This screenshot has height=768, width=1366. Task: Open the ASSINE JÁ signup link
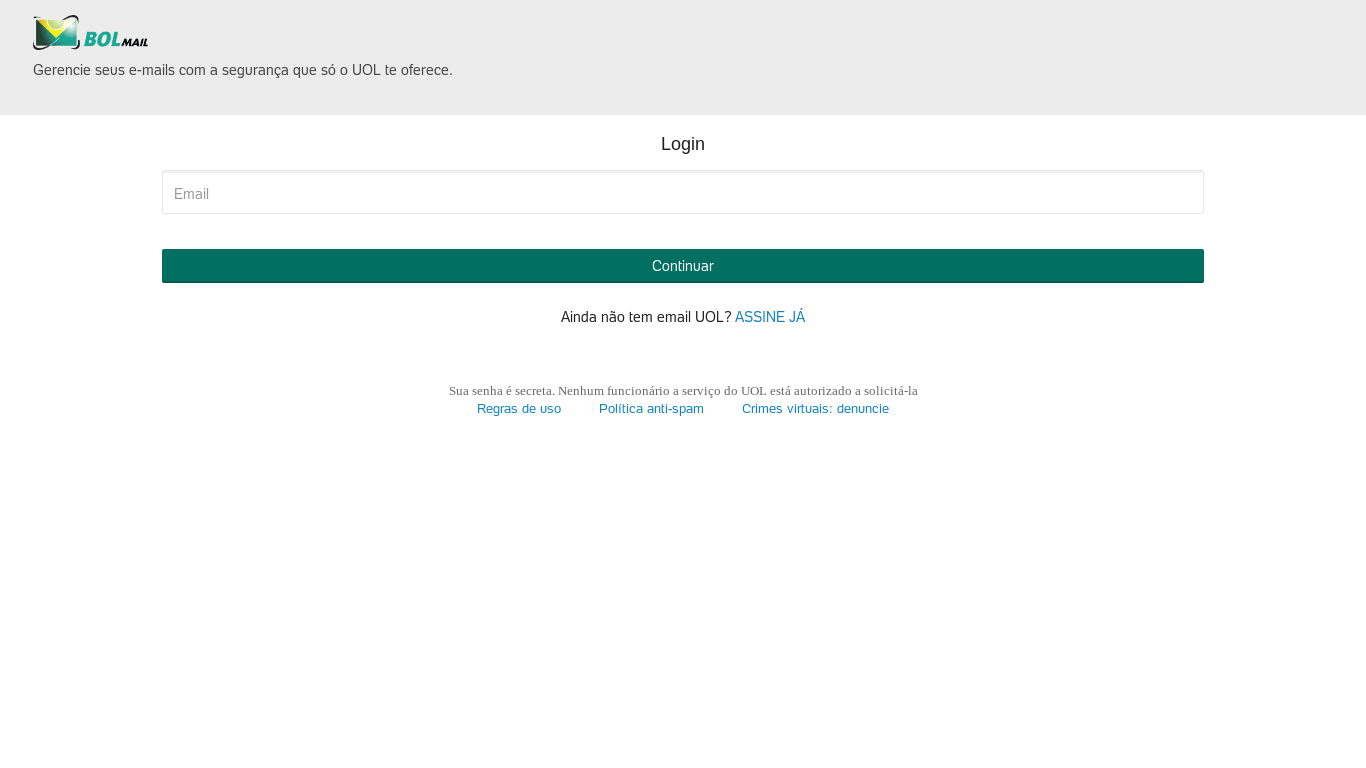770,317
